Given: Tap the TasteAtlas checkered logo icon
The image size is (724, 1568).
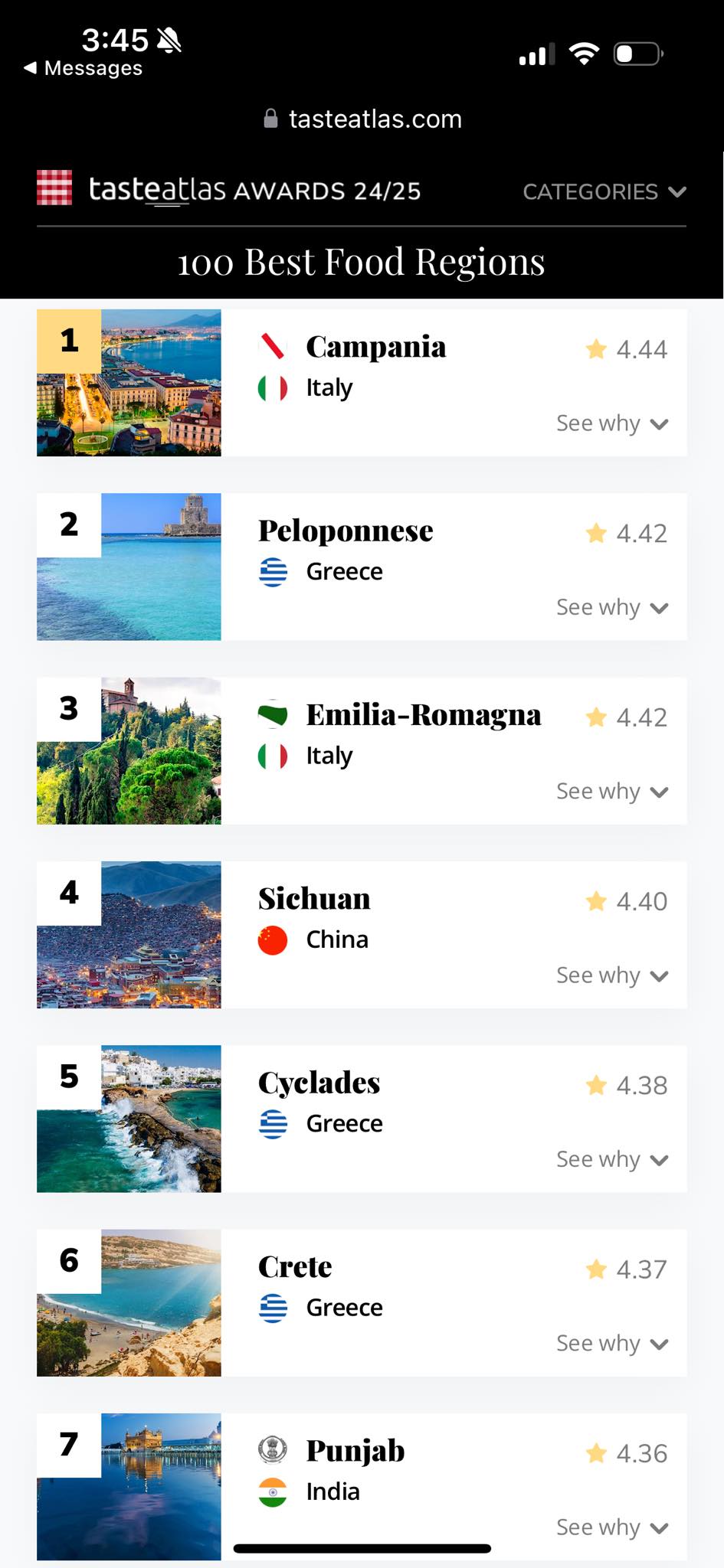Looking at the screenshot, I should (54, 188).
